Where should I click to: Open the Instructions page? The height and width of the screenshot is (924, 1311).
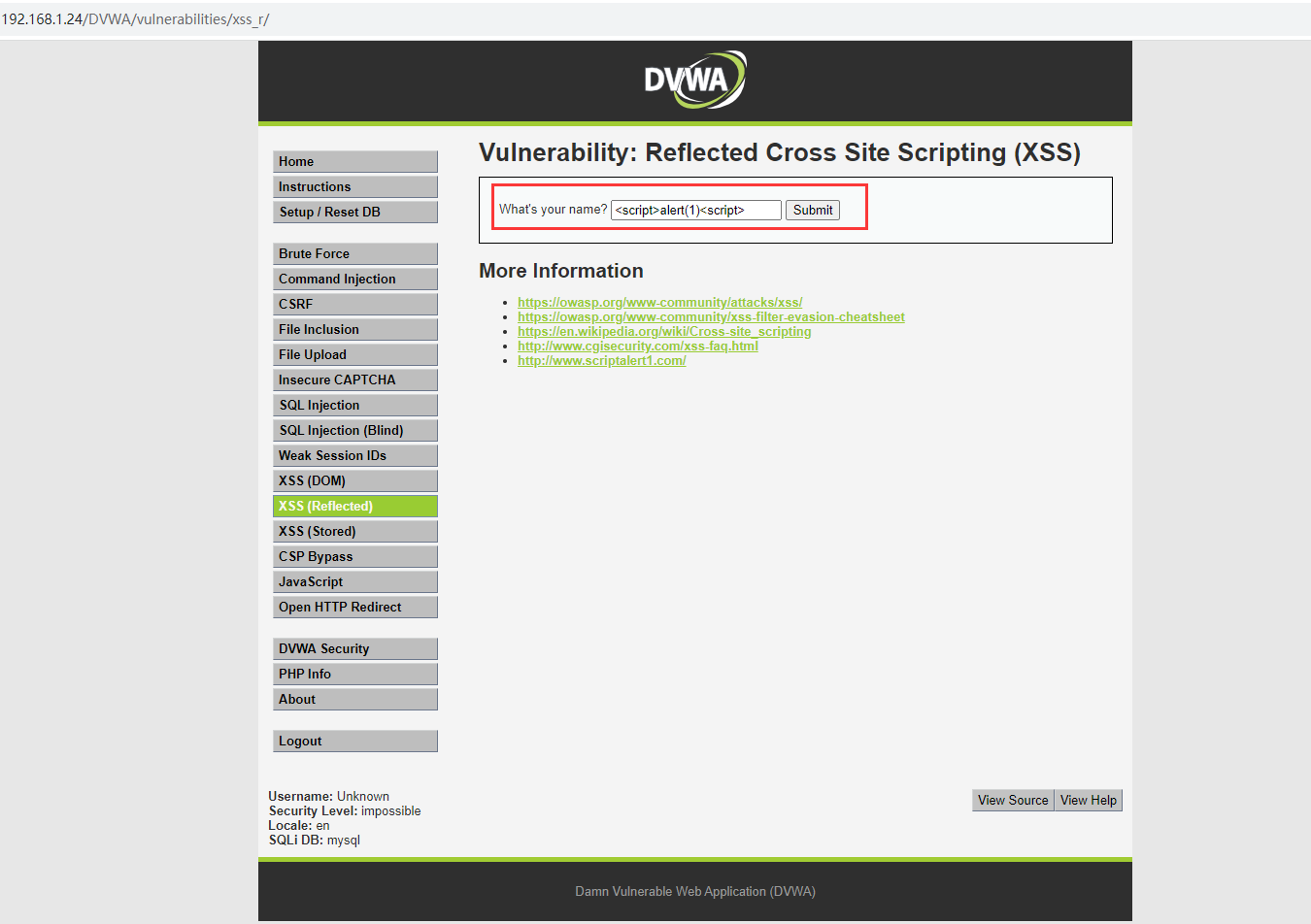click(x=354, y=186)
